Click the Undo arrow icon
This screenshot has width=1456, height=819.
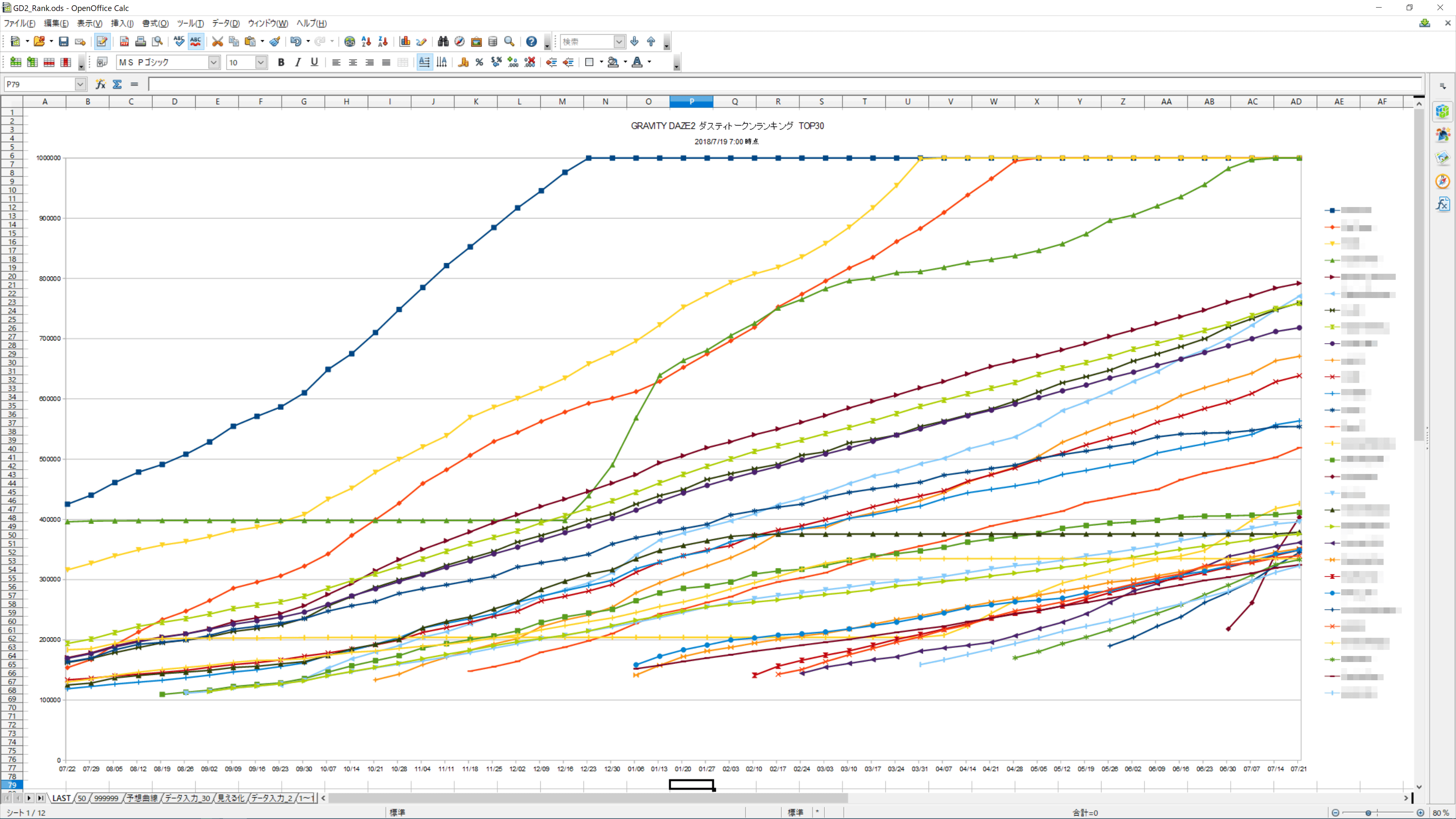click(296, 41)
